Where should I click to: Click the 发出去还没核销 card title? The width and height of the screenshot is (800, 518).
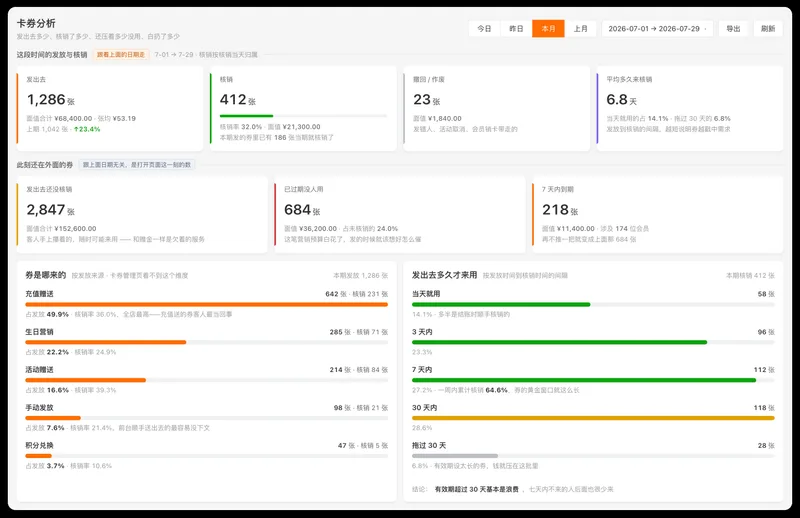pos(49,189)
